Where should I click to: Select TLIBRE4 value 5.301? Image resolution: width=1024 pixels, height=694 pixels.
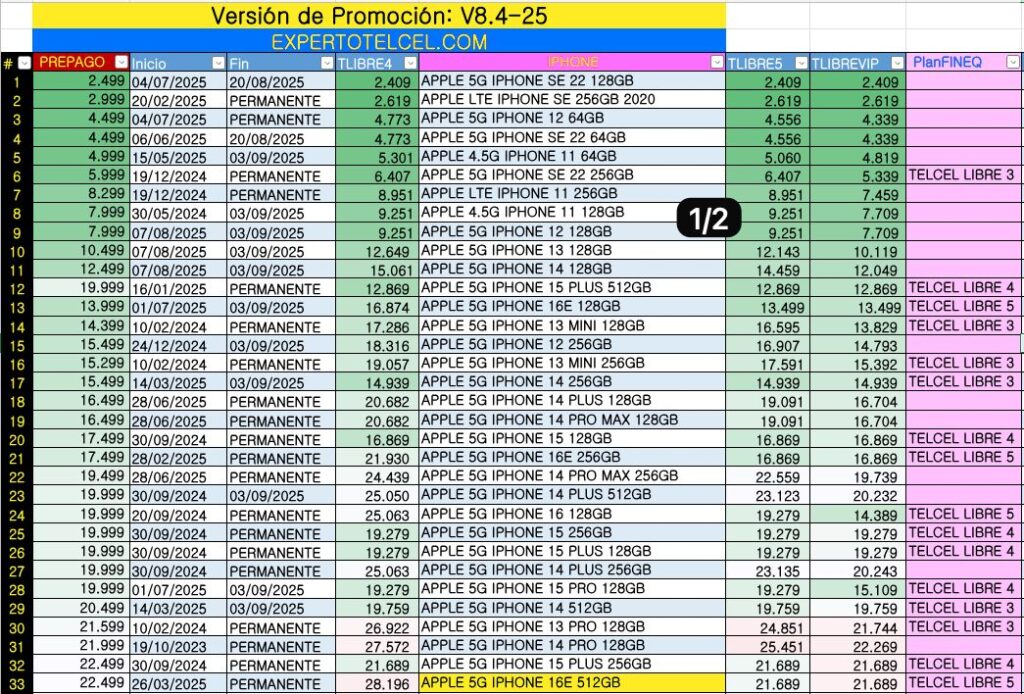(377, 157)
